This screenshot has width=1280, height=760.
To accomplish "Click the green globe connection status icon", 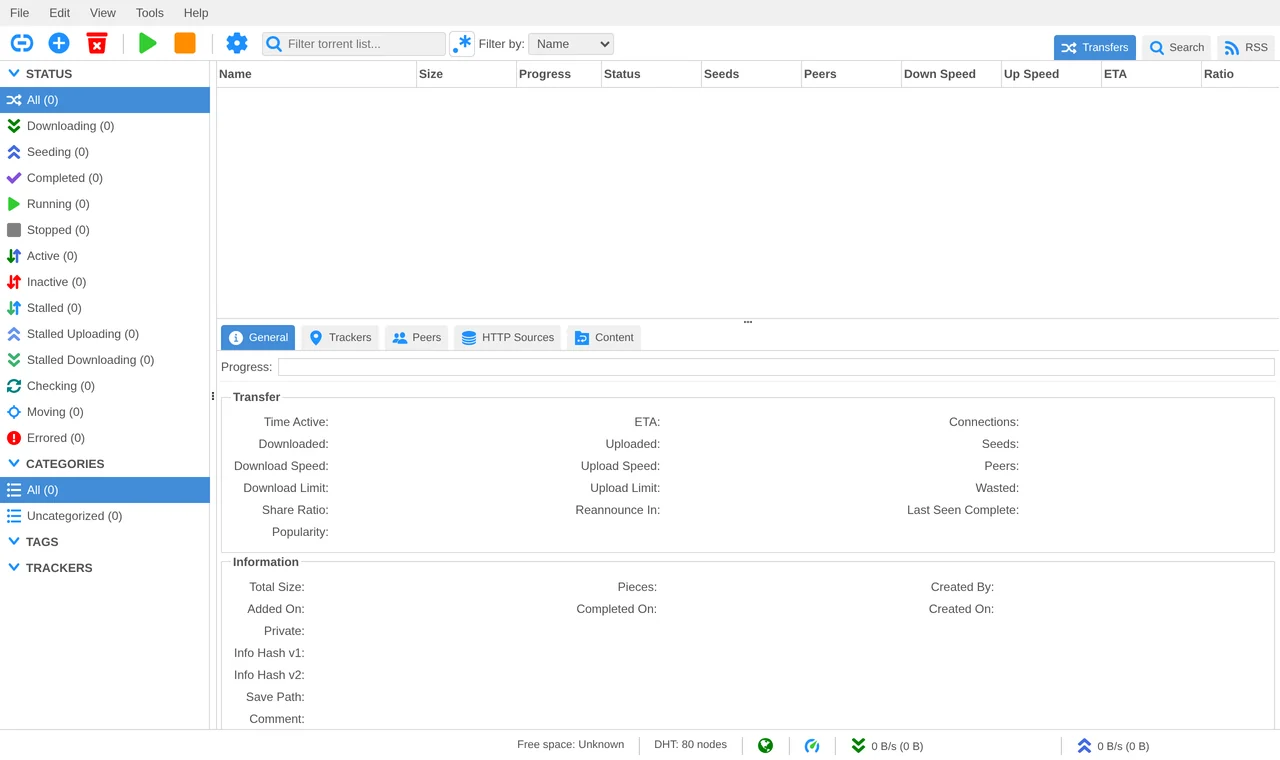I will [765, 746].
